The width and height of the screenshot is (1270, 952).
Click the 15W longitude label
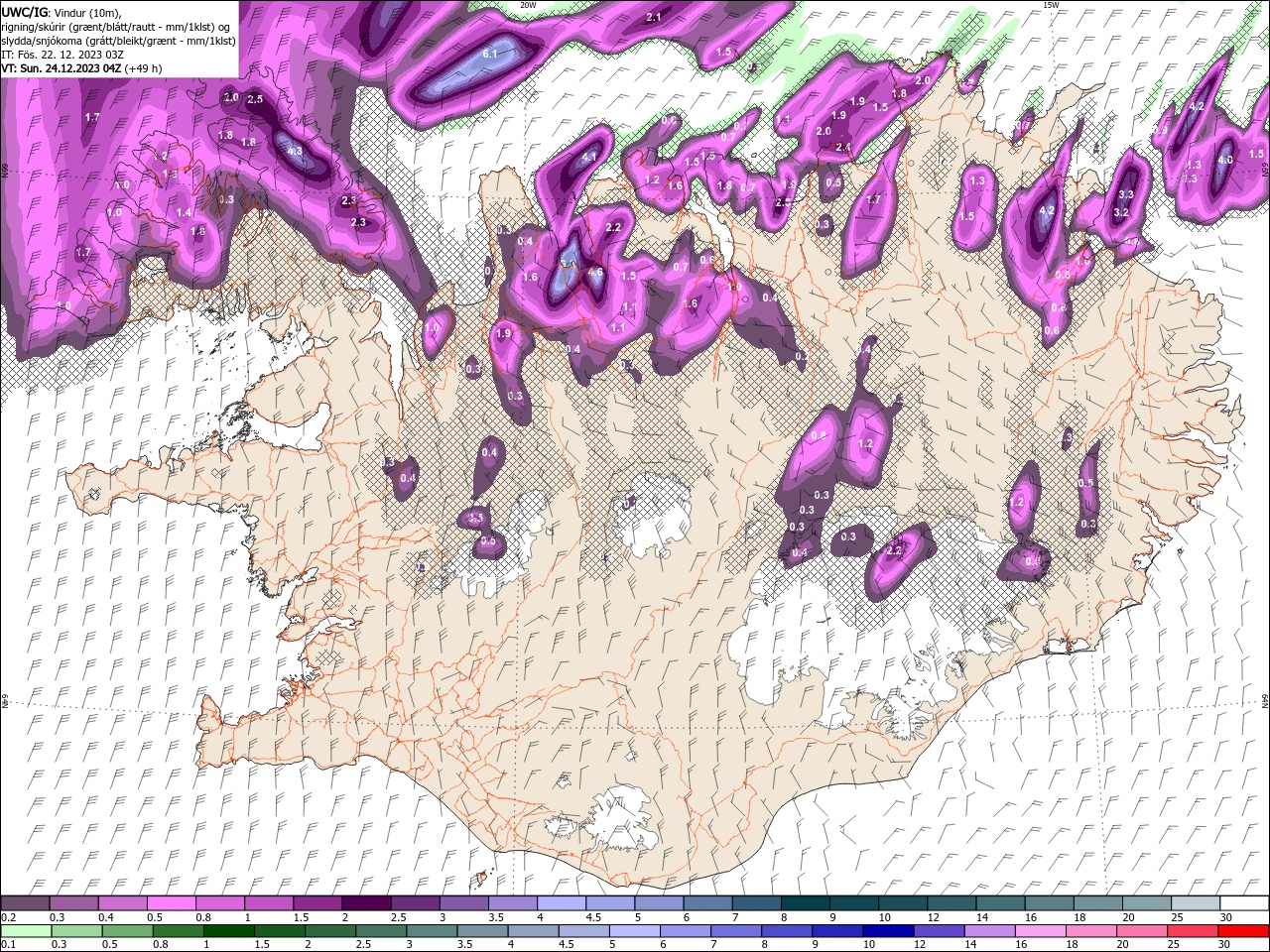[x=1051, y=5]
